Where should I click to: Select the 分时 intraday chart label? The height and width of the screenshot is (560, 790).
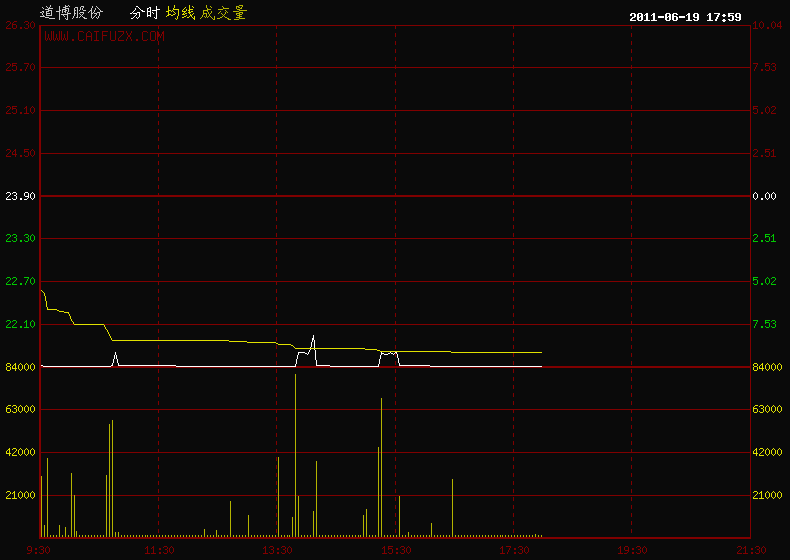pyautogui.click(x=145, y=13)
